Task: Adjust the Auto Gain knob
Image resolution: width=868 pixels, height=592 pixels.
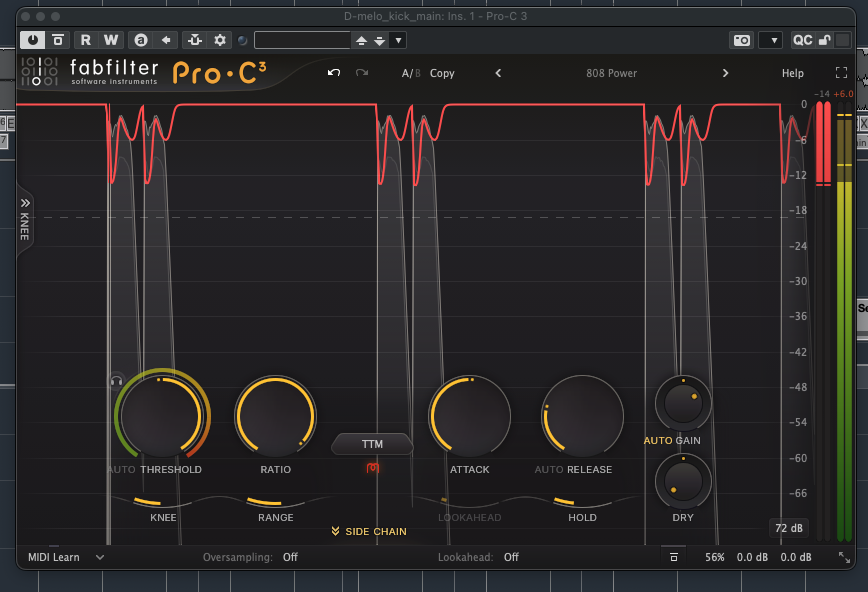Action: 683,403
